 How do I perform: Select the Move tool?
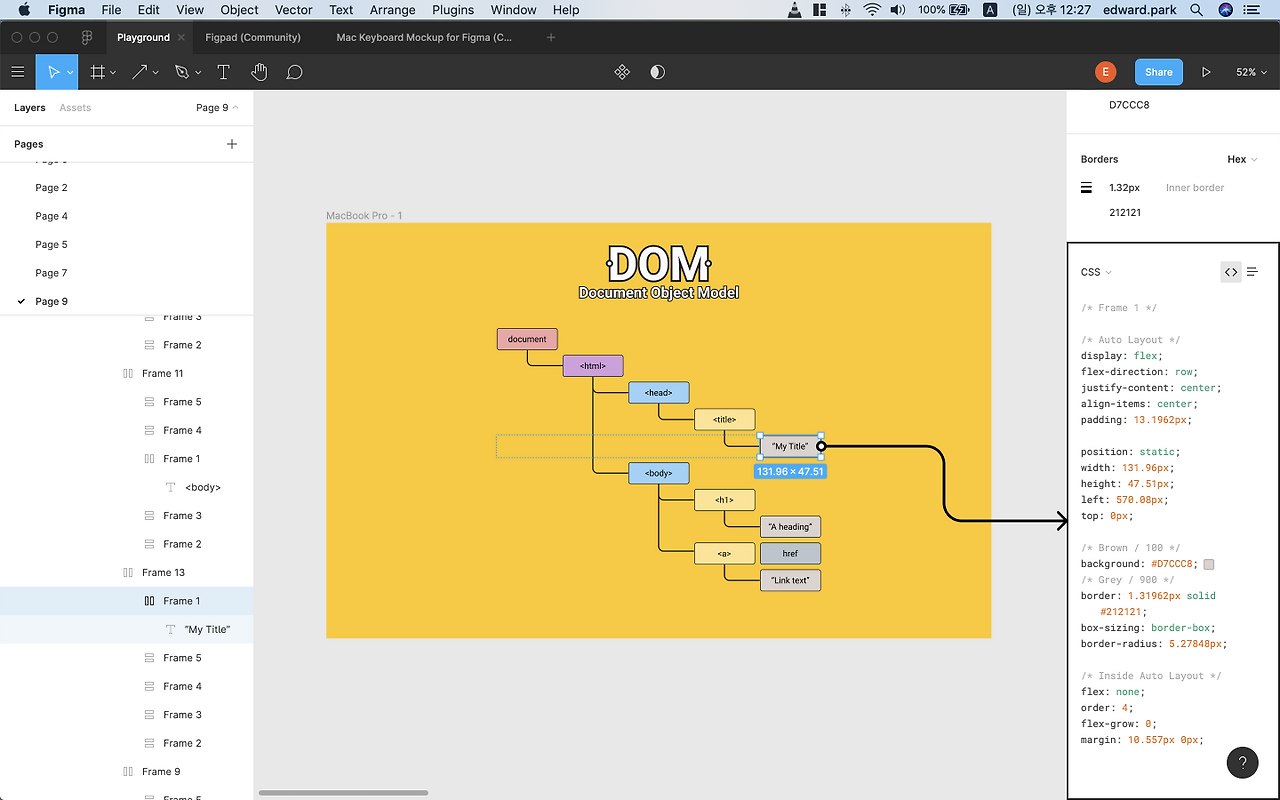54,72
